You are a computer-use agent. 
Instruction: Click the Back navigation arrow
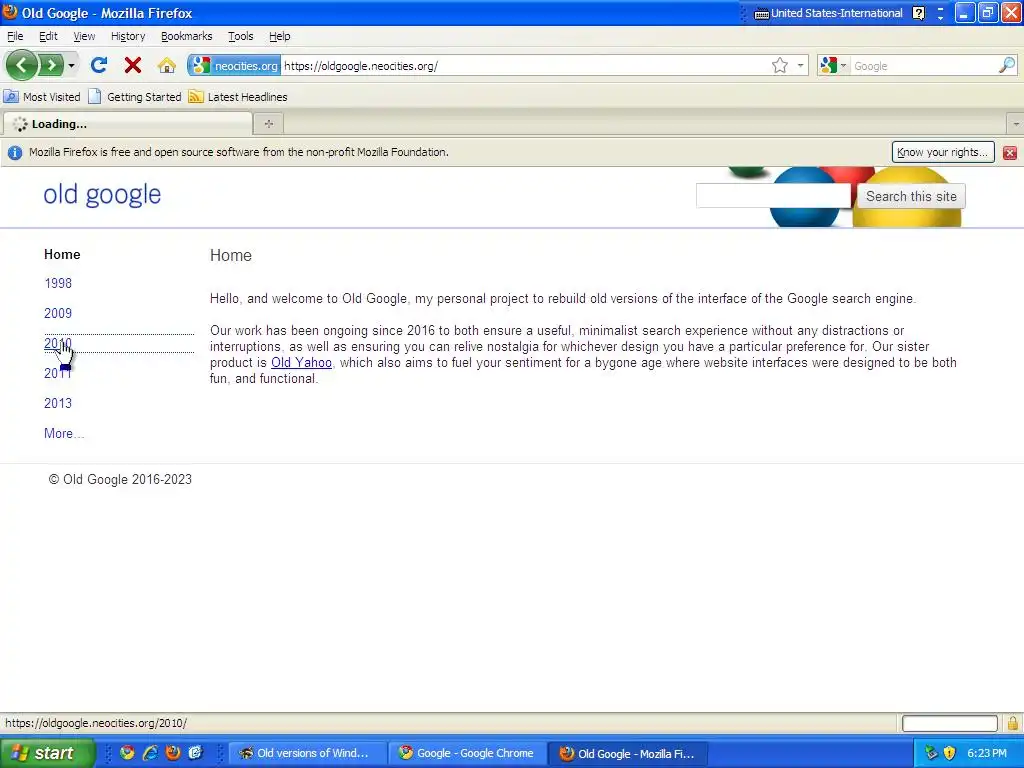point(21,65)
